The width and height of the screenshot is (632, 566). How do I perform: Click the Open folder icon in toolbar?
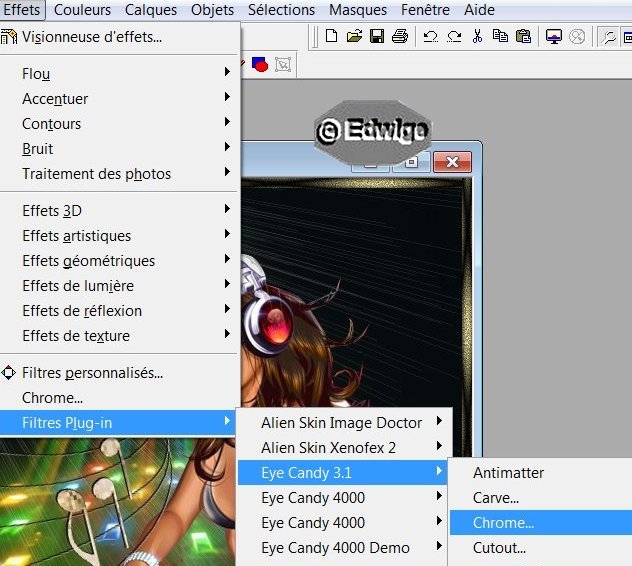pos(354,36)
